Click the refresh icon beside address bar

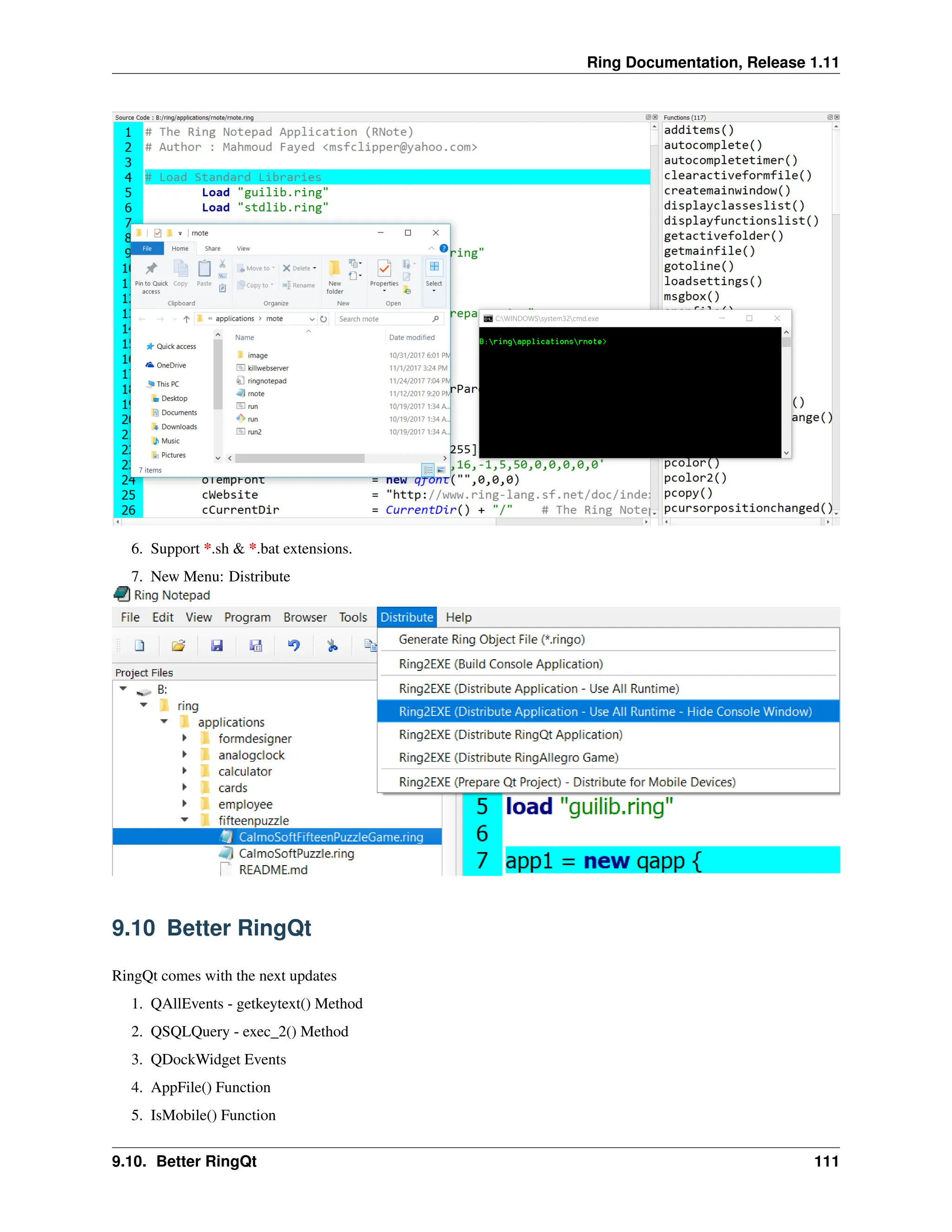point(324,319)
